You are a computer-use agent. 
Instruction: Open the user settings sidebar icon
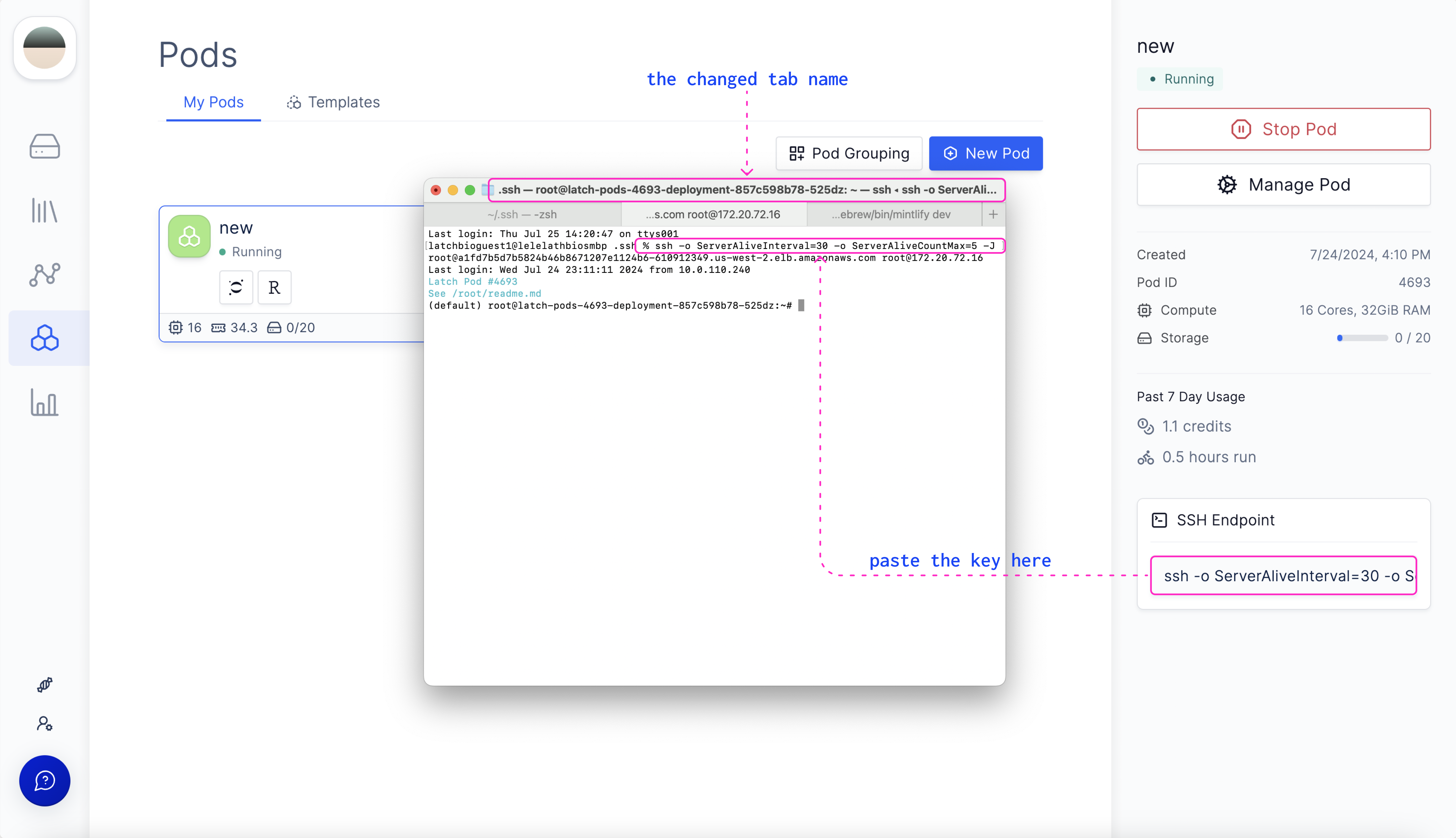[44, 723]
